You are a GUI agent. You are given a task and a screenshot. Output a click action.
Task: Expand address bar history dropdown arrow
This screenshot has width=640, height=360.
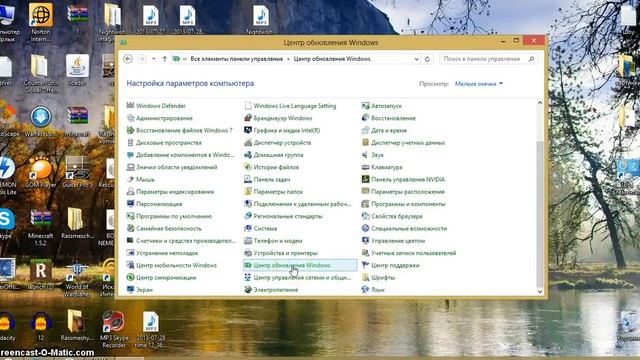point(416,59)
